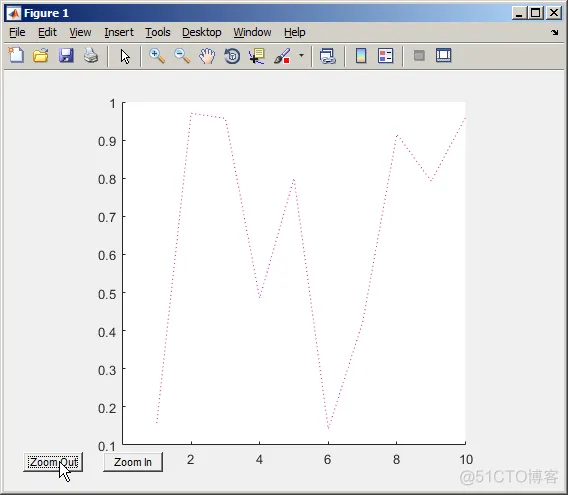Image resolution: width=568 pixels, height=495 pixels.
Task: Click the Zoom In button
Action: point(133,462)
